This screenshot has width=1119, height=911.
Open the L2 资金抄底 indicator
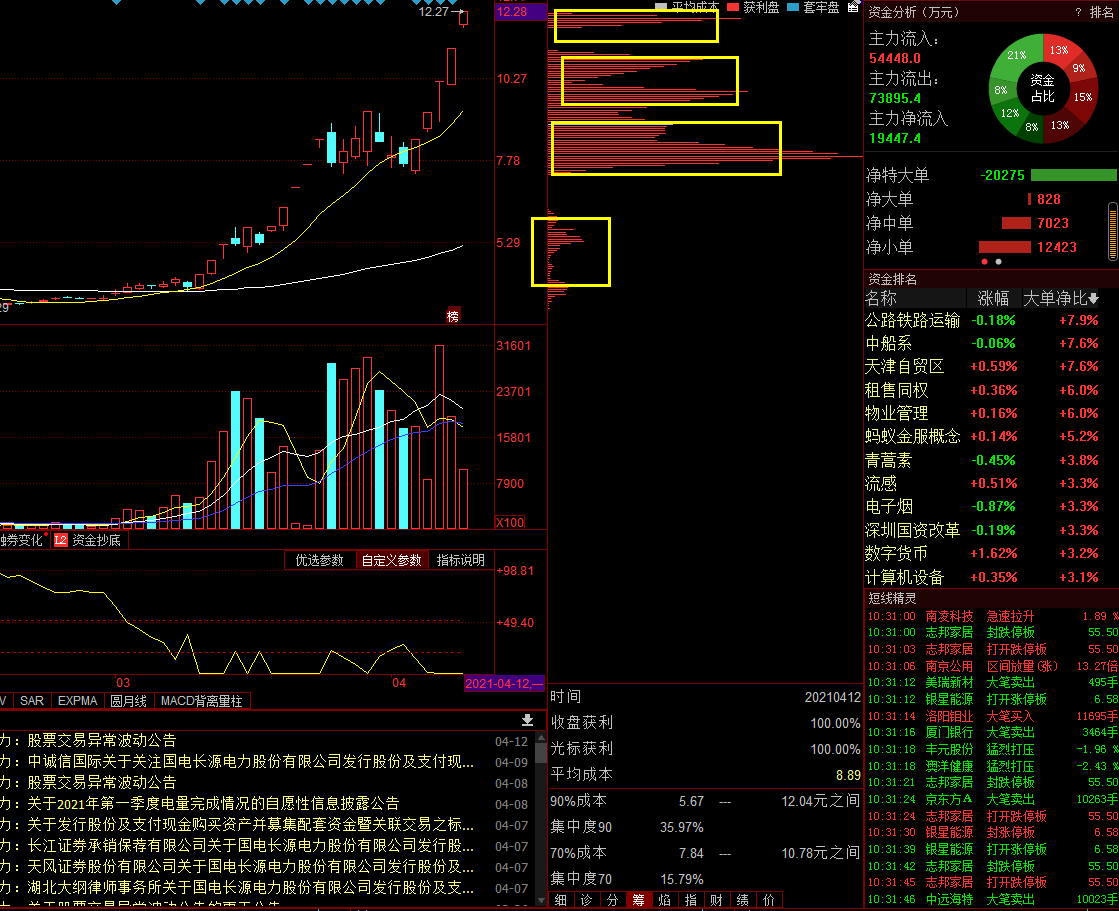89,540
